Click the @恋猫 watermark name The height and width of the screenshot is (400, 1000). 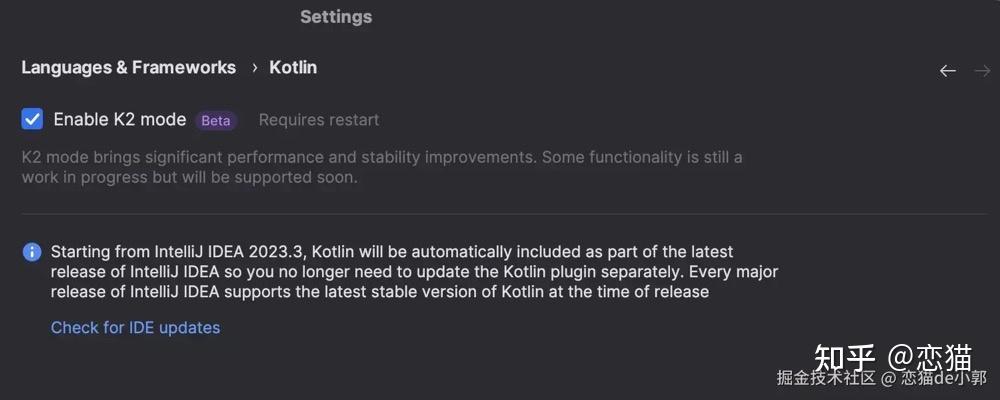pos(929,357)
